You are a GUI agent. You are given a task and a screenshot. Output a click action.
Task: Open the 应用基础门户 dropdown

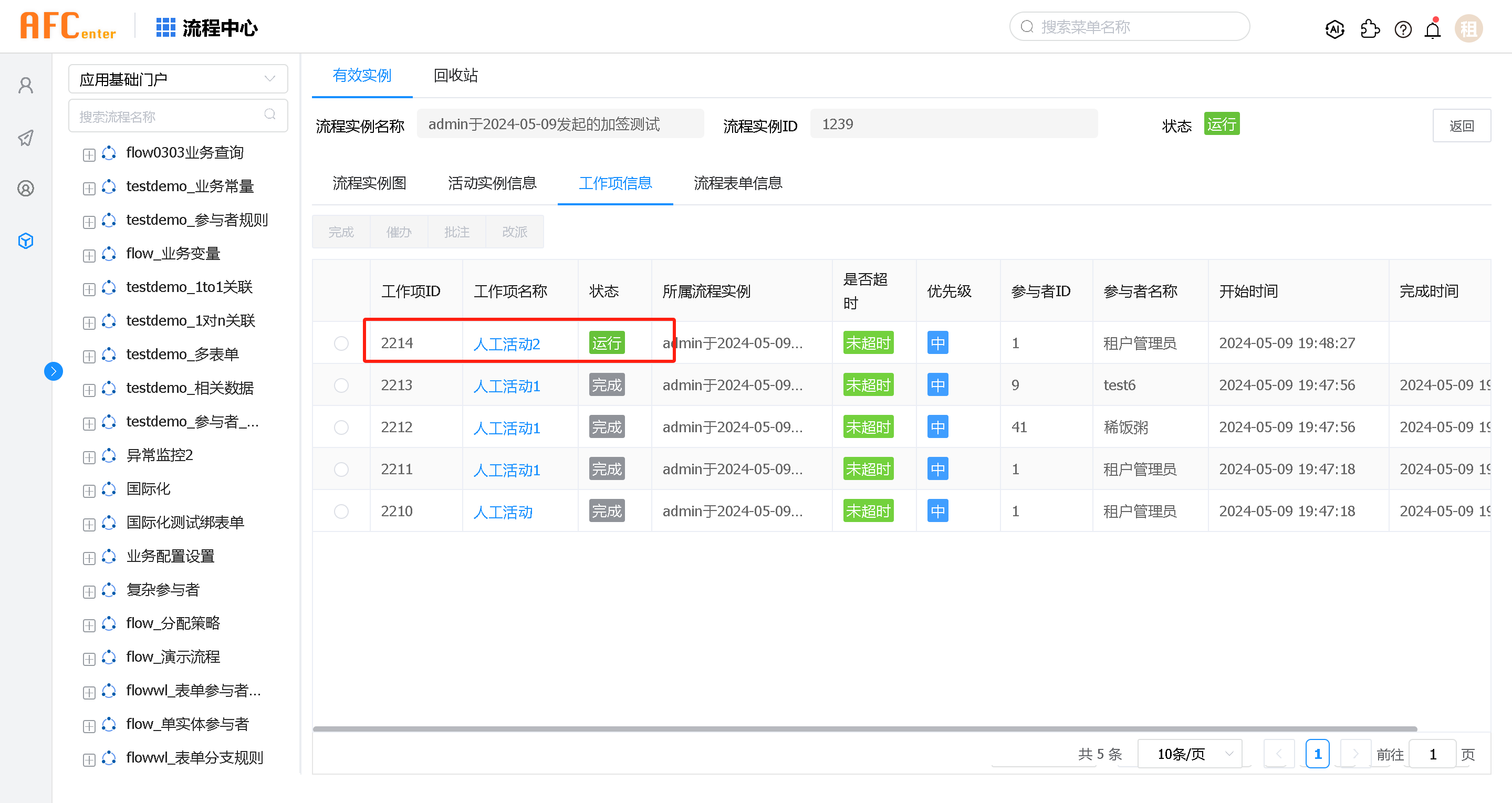pos(178,79)
